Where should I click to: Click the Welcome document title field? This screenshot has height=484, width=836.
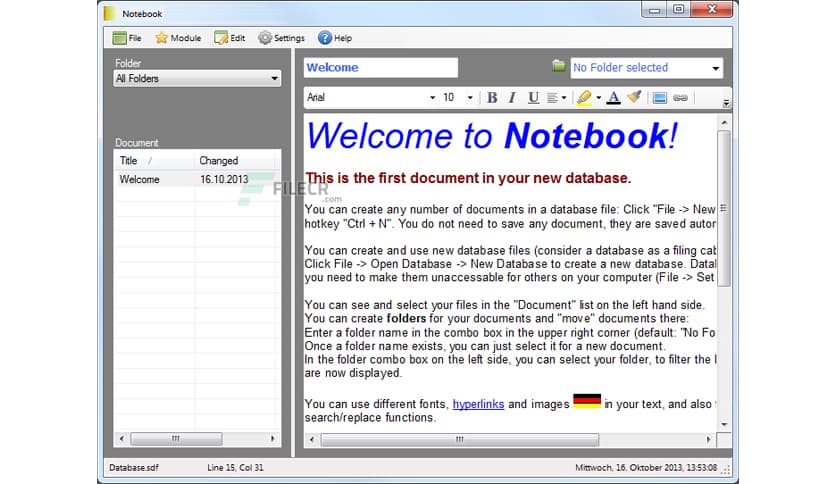pos(381,68)
